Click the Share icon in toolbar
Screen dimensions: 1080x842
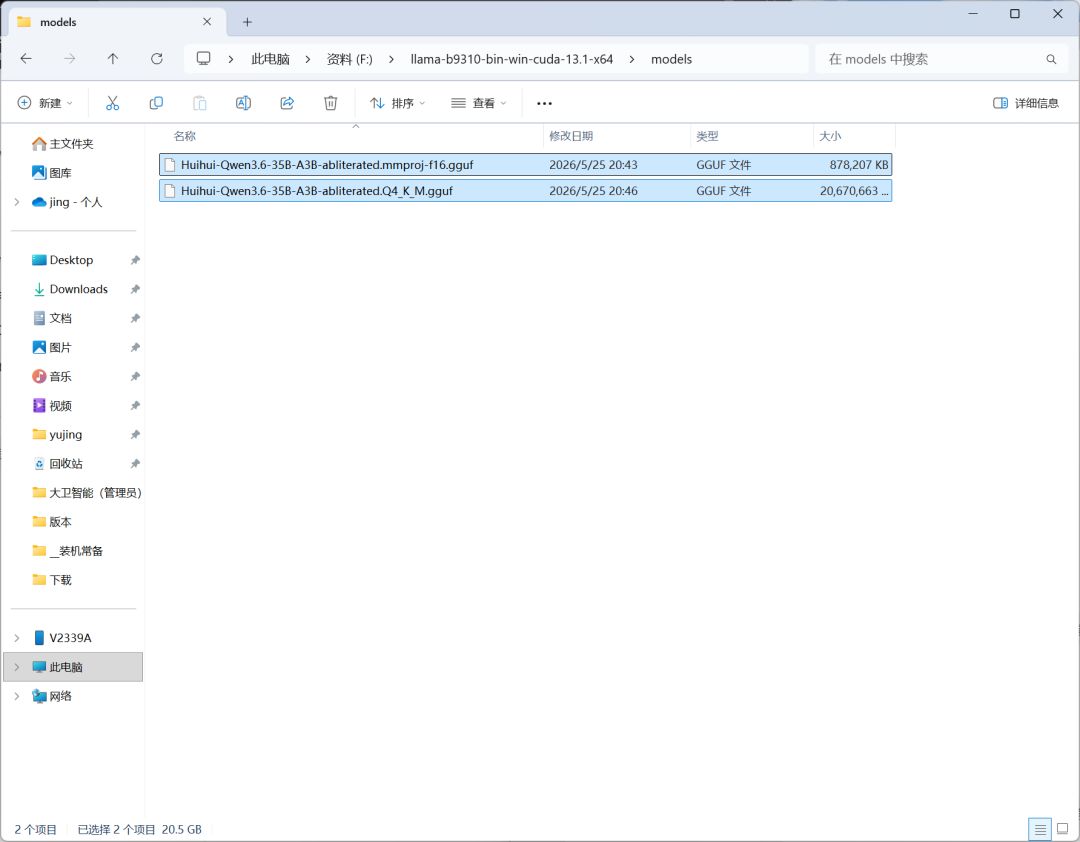coord(287,103)
